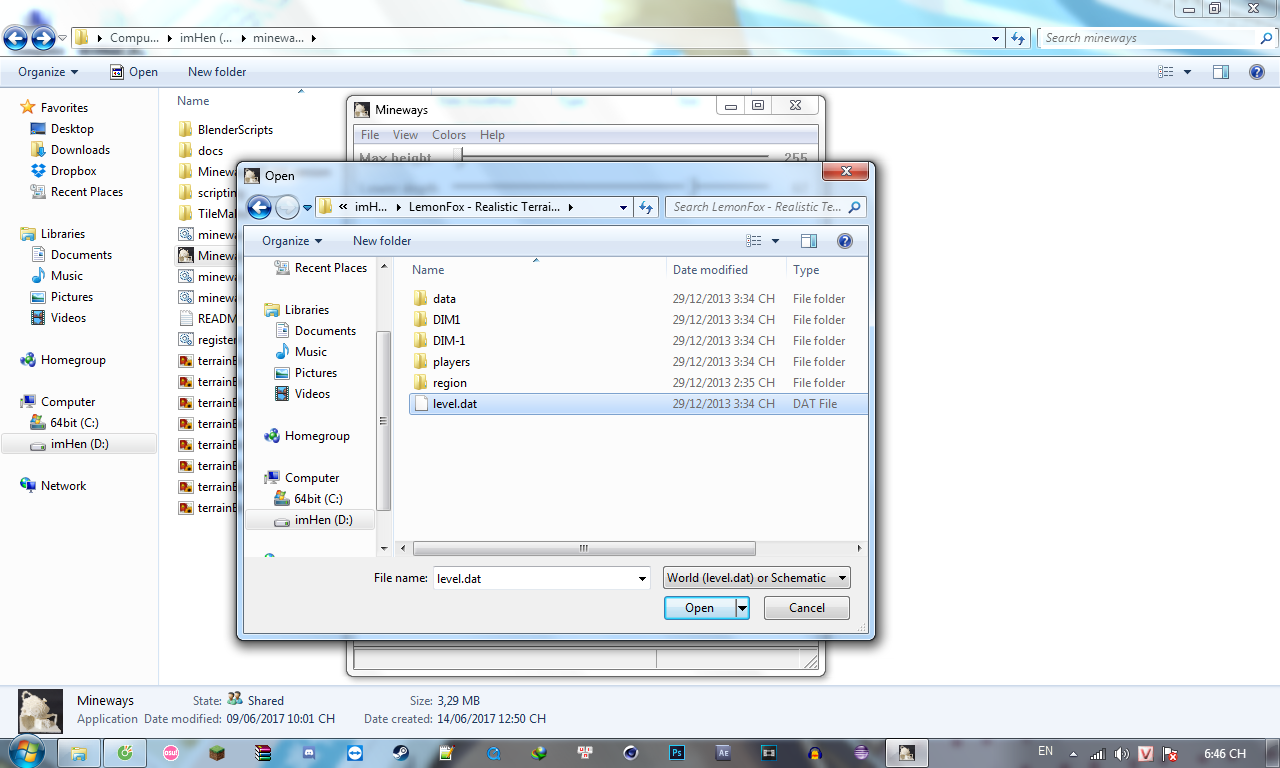Sort by Name column in the Open dialog
1280x768 pixels.
(536, 270)
